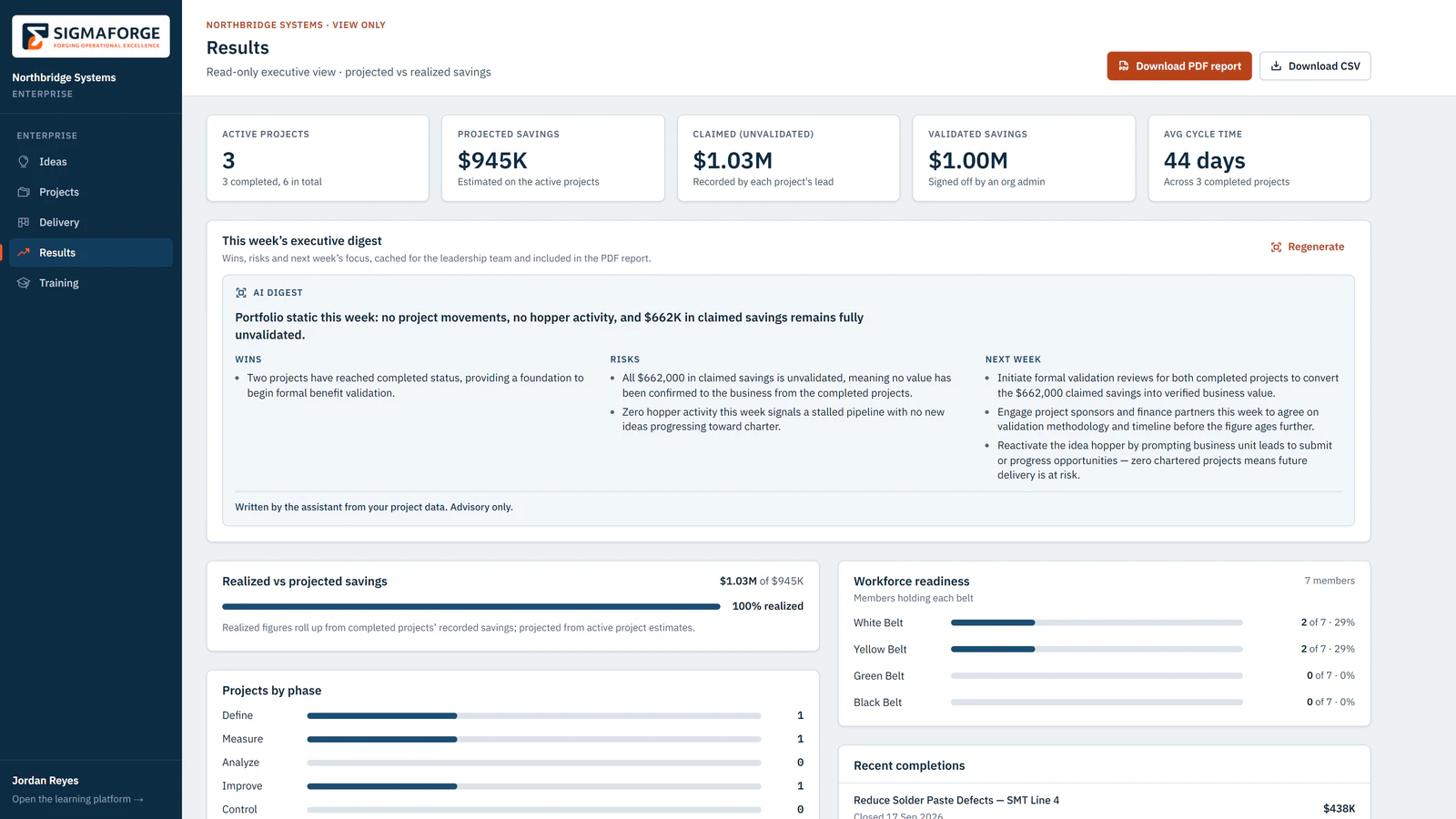Open the Ideas page
Screen dimensions: 1456x819
(91, 162)
